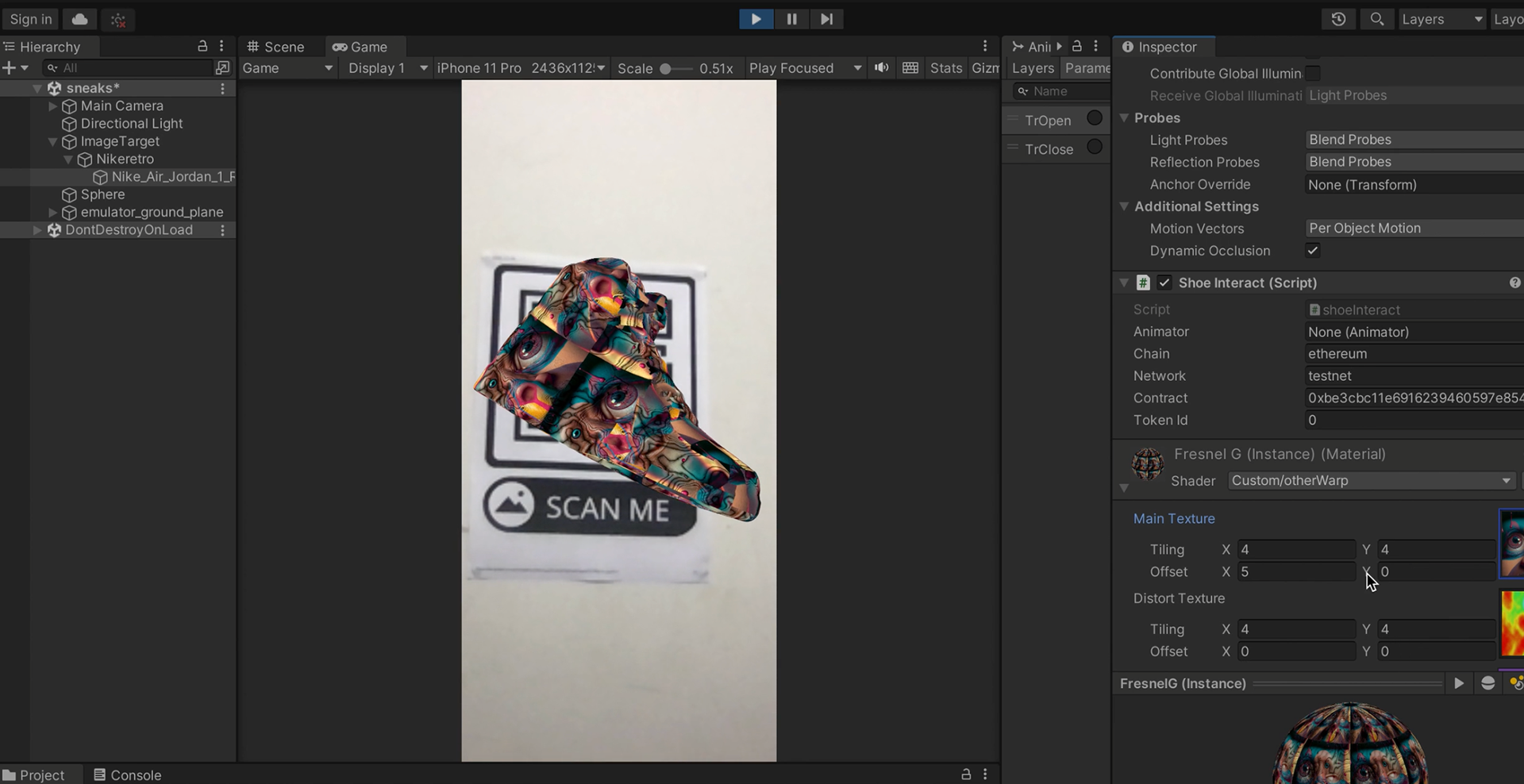
Task: Play the FresnelG material preview
Action: point(1459,683)
